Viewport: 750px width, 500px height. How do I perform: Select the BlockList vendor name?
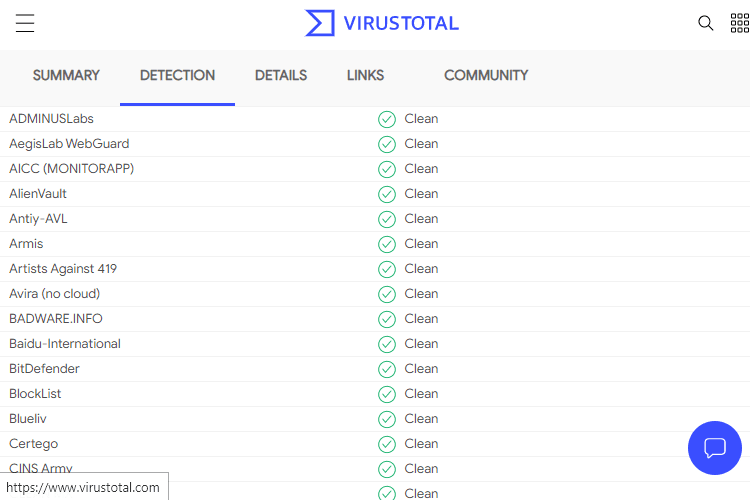pyautogui.click(x=35, y=394)
